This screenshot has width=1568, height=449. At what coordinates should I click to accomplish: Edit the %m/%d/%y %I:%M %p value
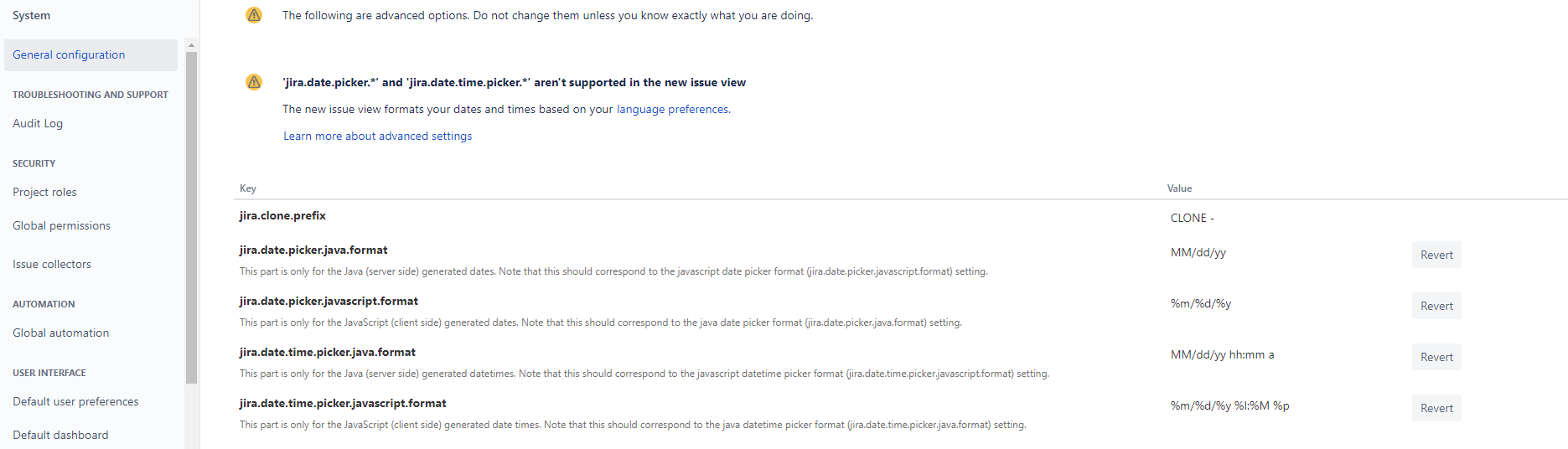point(1229,405)
